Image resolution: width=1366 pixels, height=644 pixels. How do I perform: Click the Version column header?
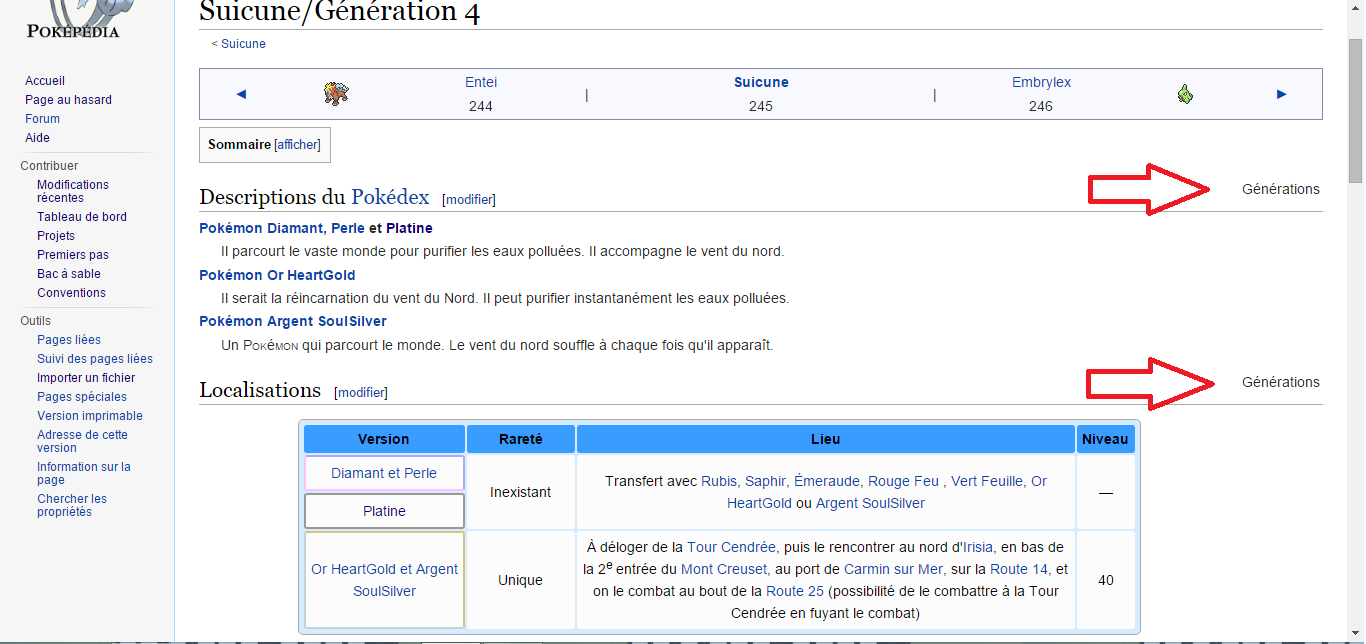pyautogui.click(x=384, y=439)
